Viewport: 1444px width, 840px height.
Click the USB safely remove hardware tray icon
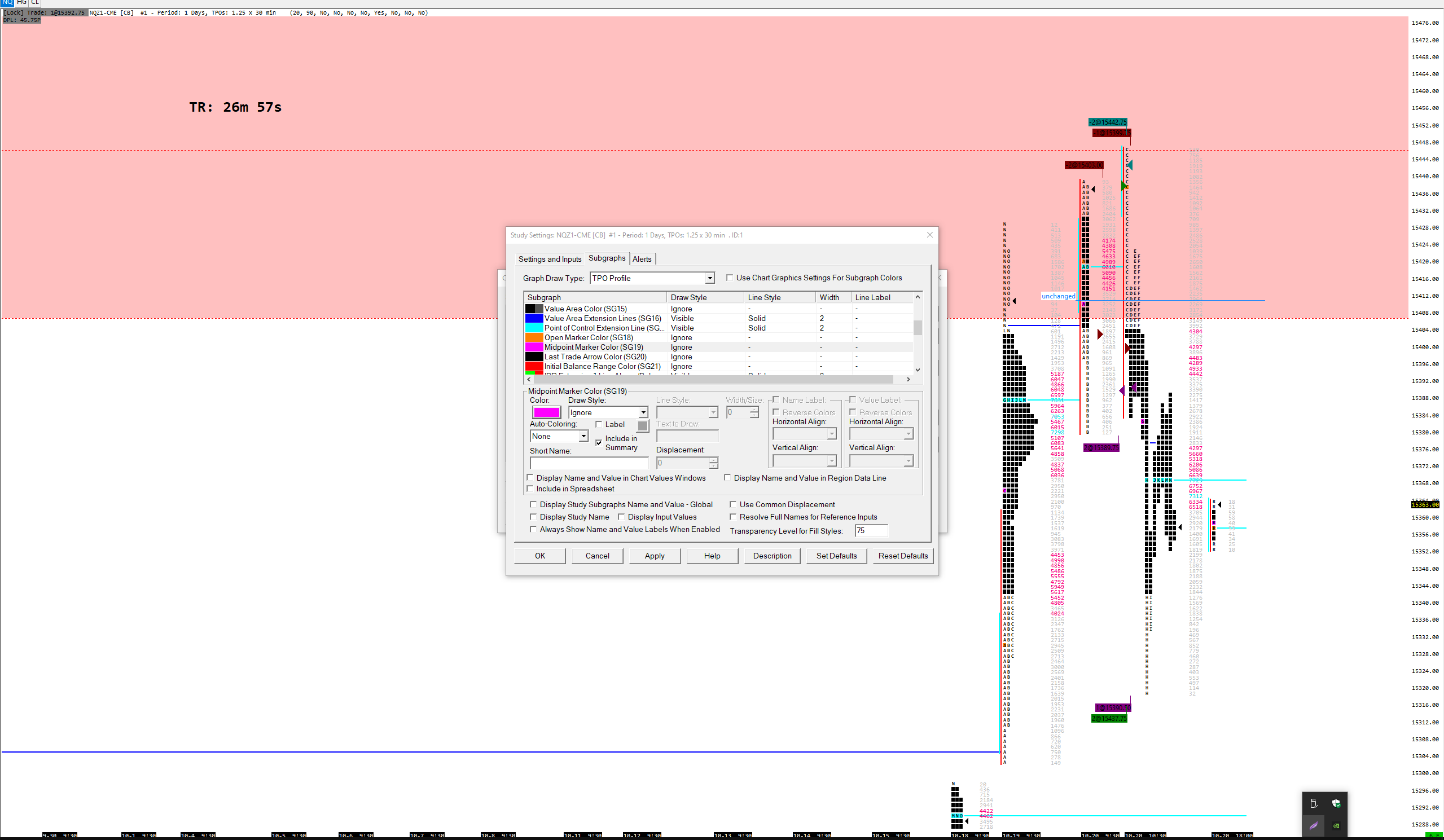[x=1313, y=803]
